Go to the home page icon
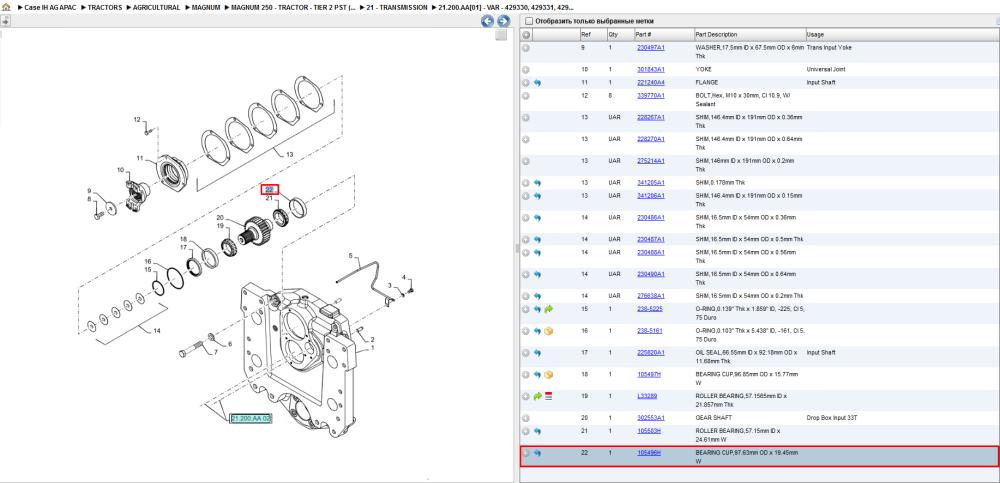Image resolution: width=1000 pixels, height=483 pixels. point(6,7)
